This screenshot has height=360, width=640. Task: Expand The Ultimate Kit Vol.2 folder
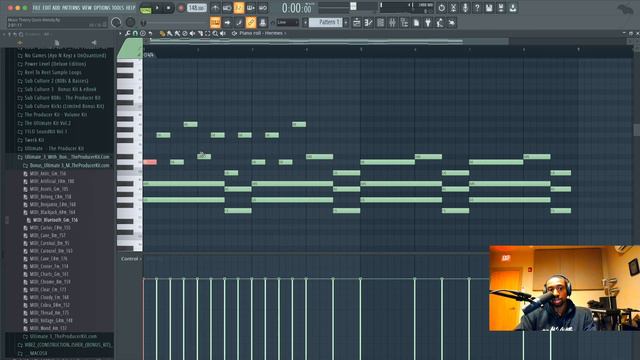(47, 123)
